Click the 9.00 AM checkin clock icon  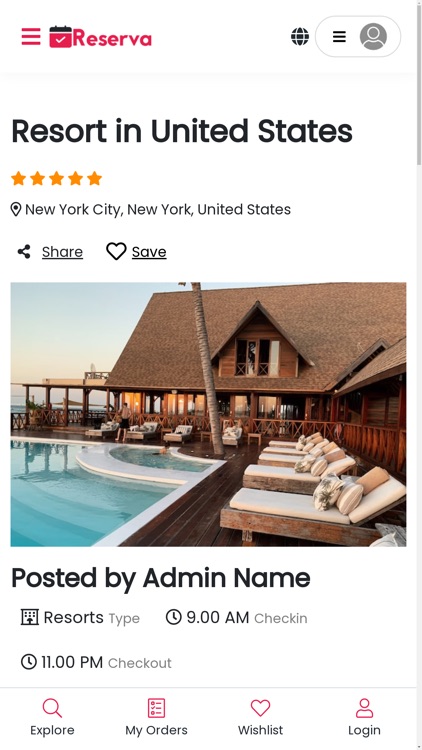coord(174,617)
